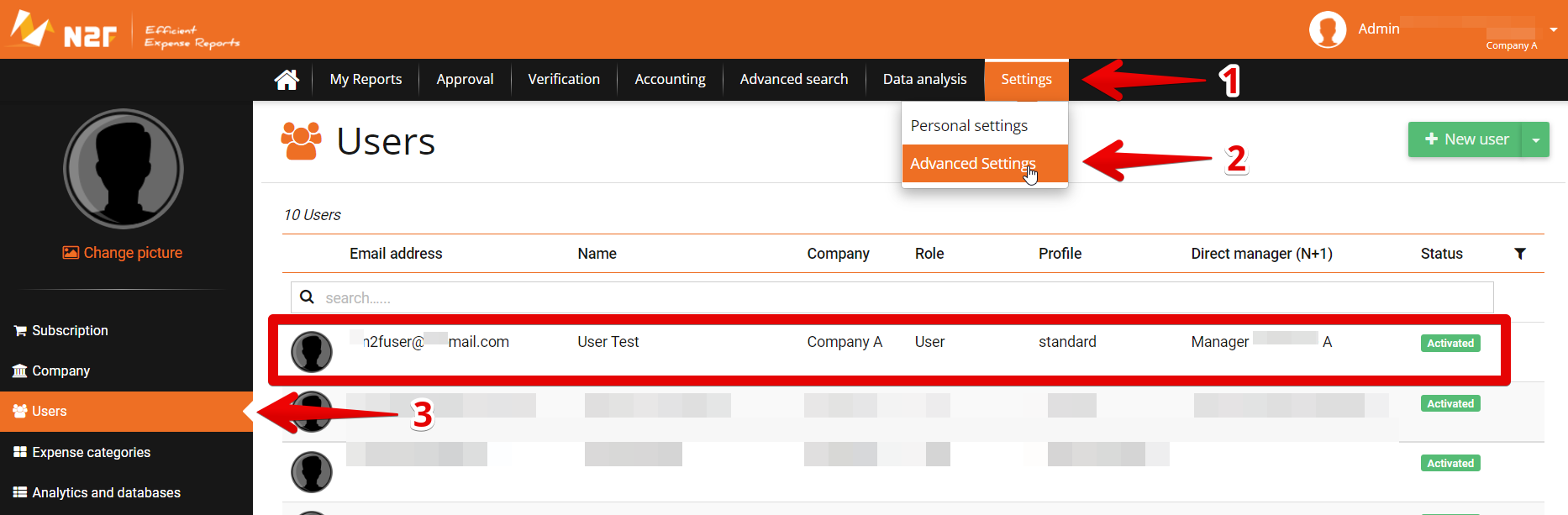The width and height of the screenshot is (1568, 515).
Task: Open the status filter funnel icon
Action: tap(1520, 254)
